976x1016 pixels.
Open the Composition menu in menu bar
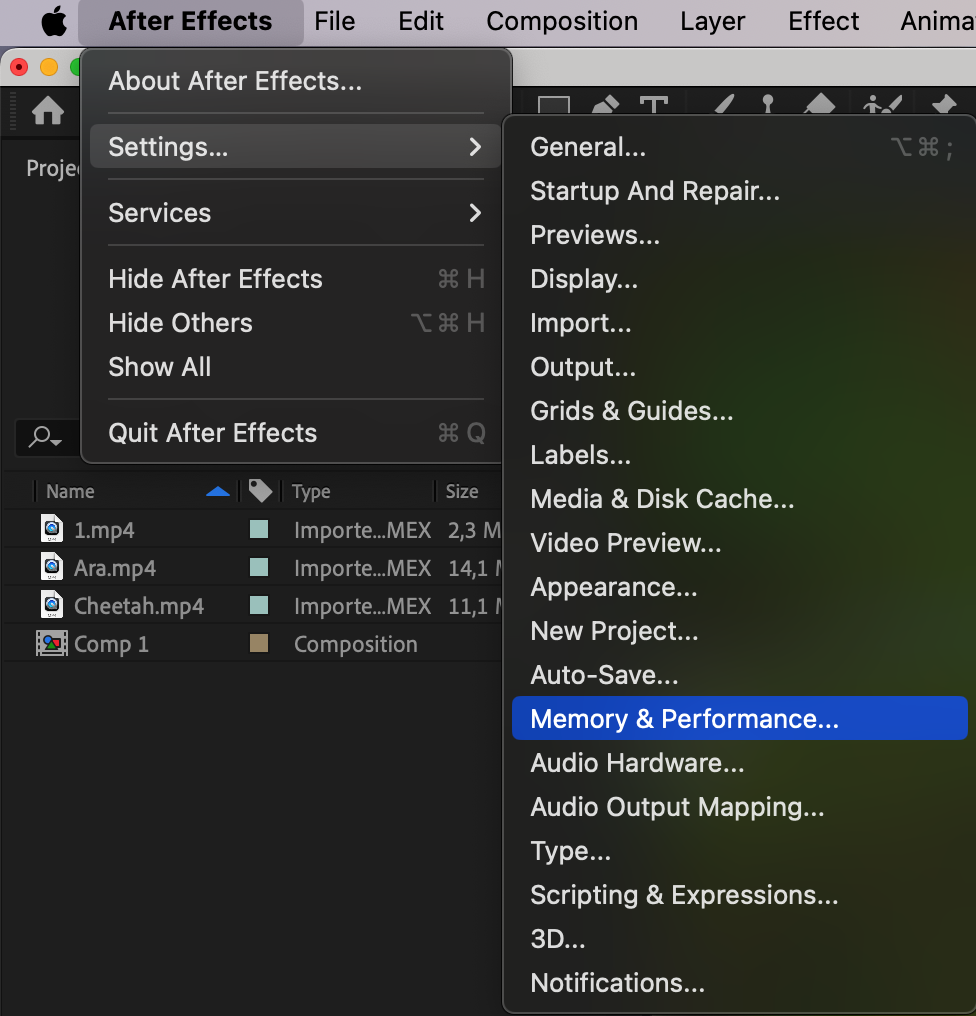coord(562,21)
